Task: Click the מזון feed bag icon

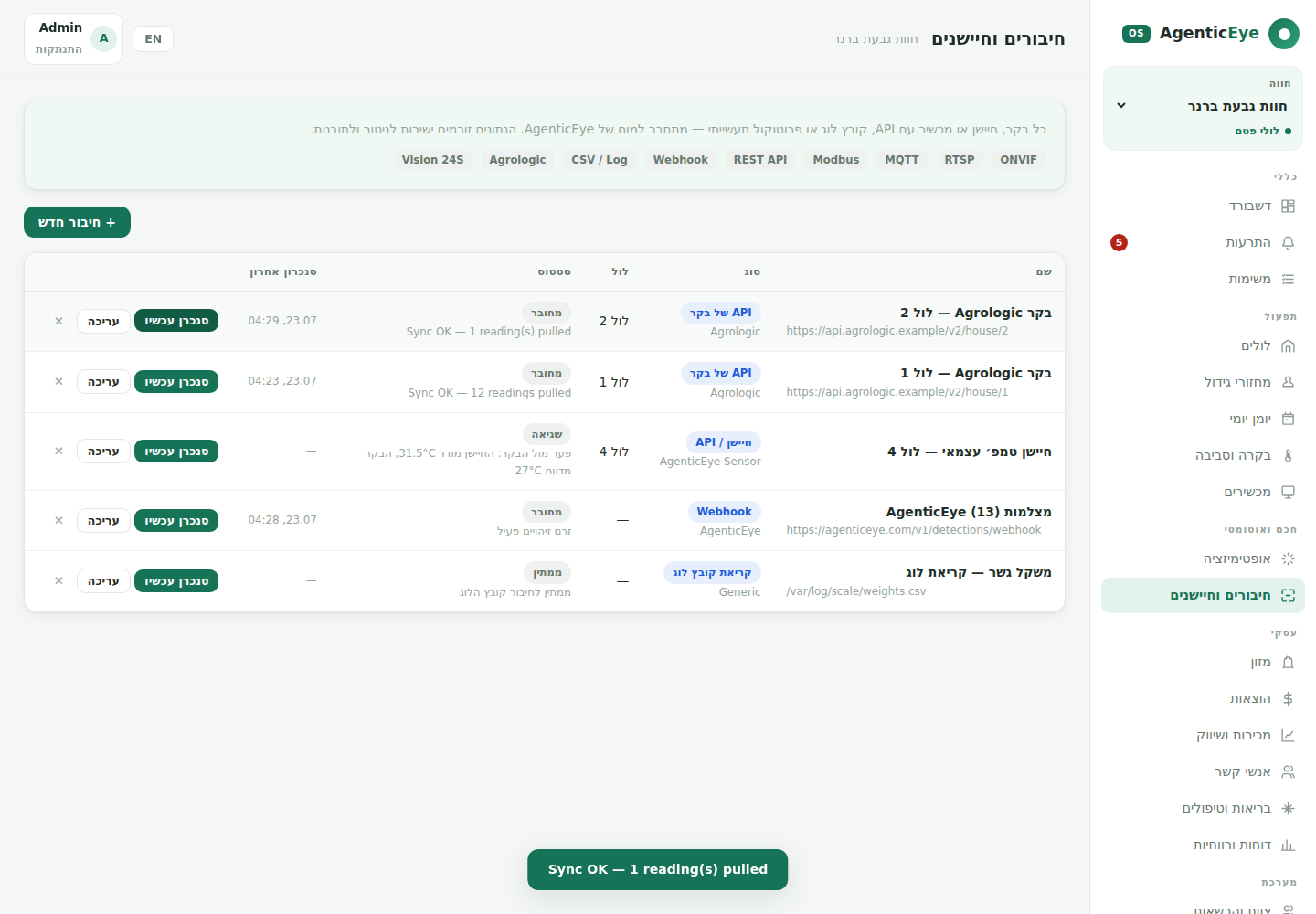Action: point(1288,663)
